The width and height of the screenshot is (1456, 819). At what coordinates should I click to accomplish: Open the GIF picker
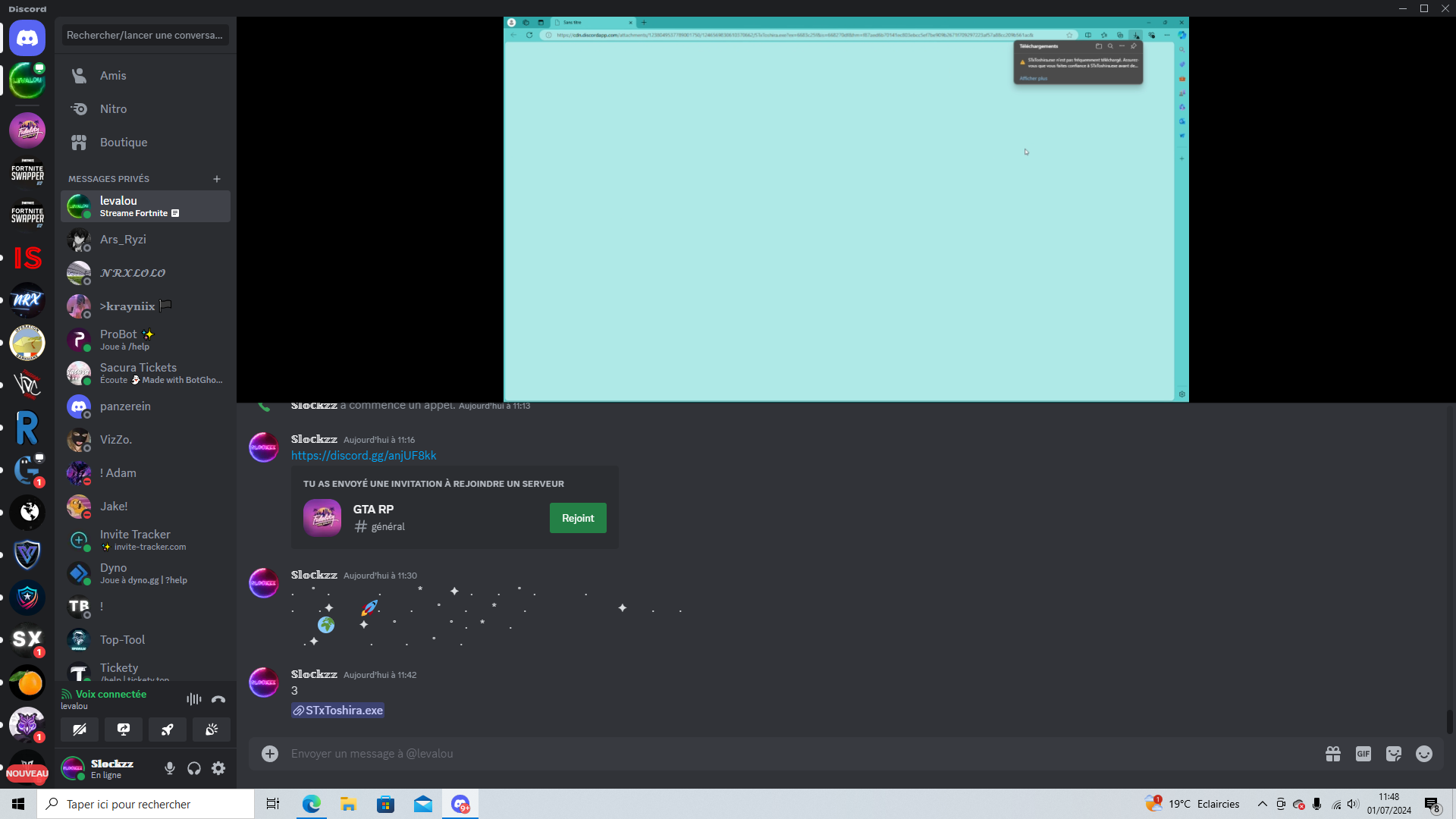tap(1363, 754)
